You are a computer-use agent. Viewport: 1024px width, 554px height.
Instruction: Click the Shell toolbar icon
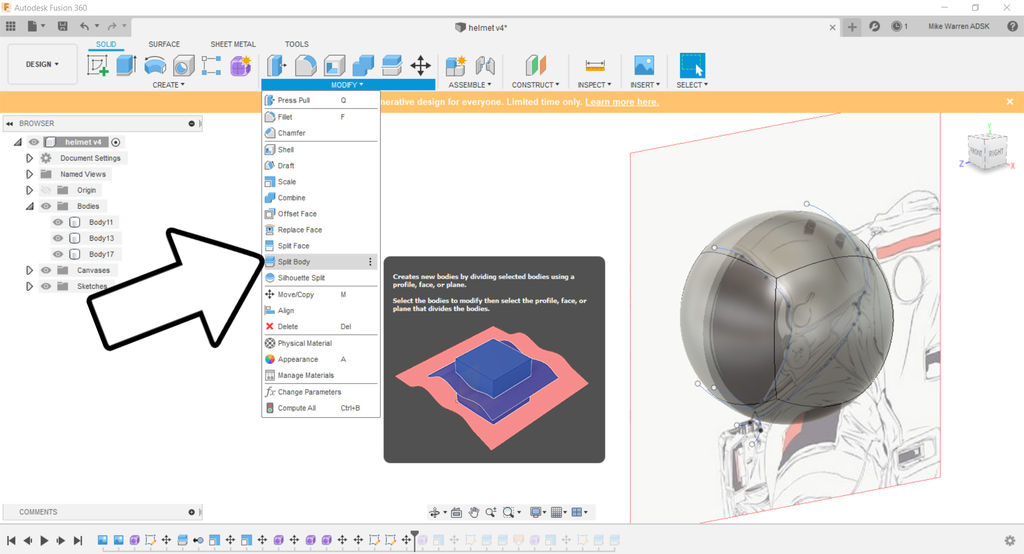click(x=334, y=65)
